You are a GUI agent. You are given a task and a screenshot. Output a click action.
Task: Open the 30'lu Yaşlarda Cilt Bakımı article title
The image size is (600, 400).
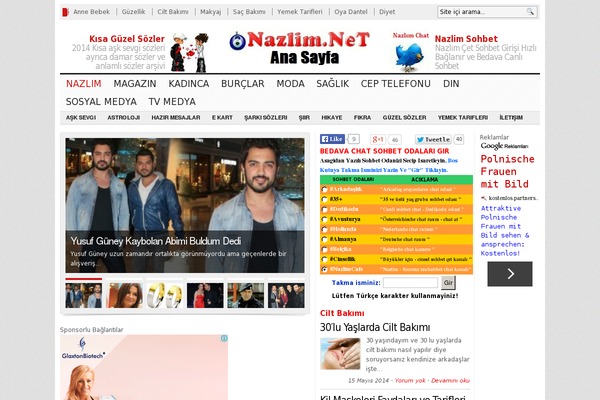point(375,327)
